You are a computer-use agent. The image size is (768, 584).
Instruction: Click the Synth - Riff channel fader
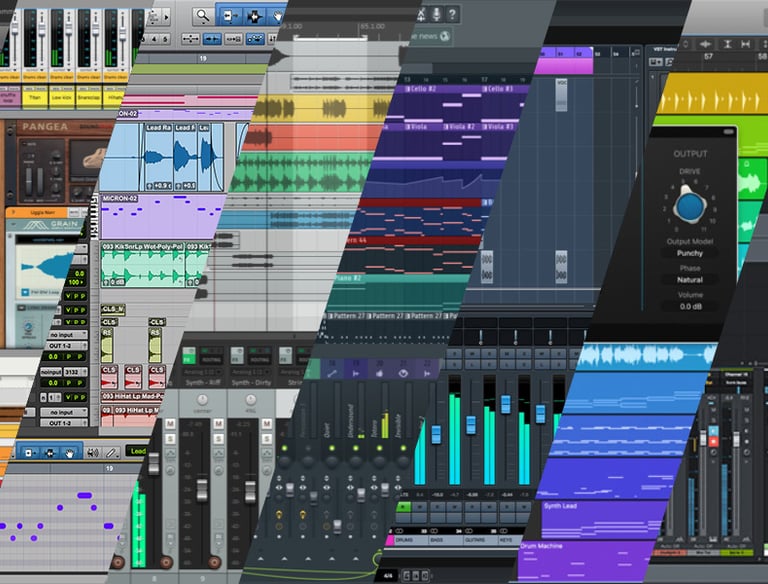(x=202, y=490)
